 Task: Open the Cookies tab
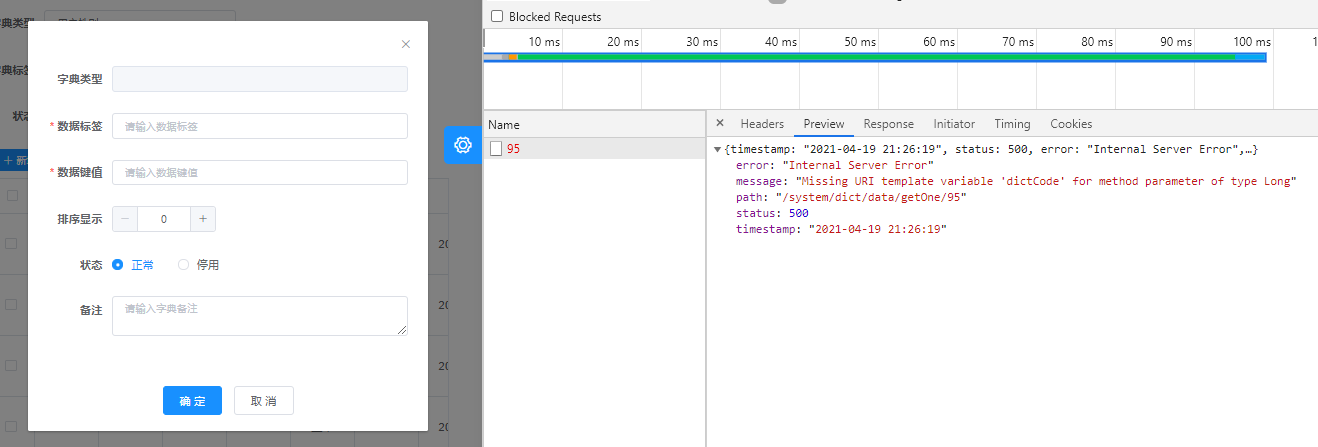click(x=1071, y=124)
